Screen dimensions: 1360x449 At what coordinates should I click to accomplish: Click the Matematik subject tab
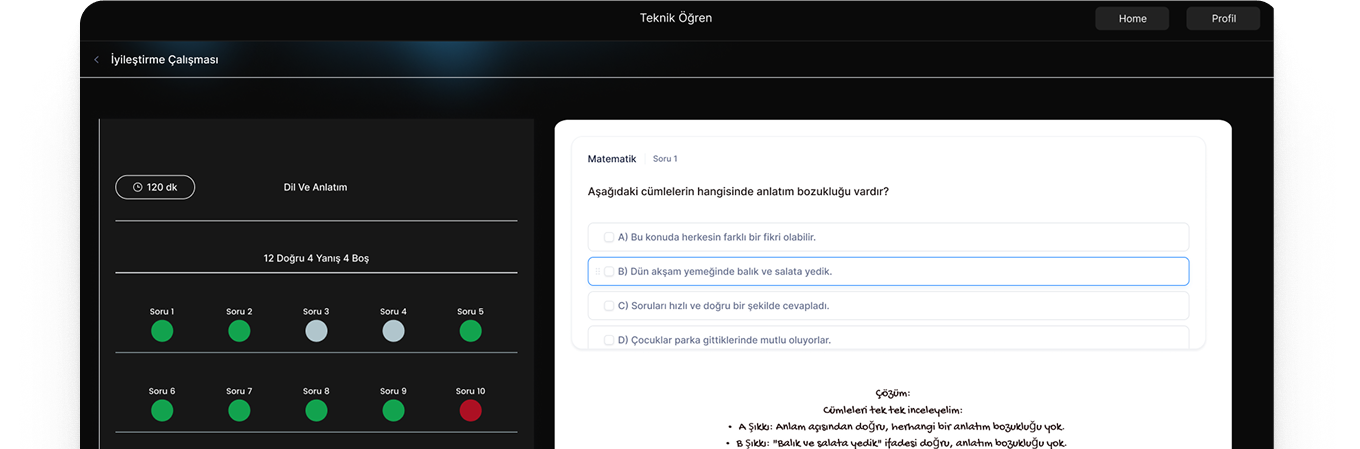click(x=611, y=159)
